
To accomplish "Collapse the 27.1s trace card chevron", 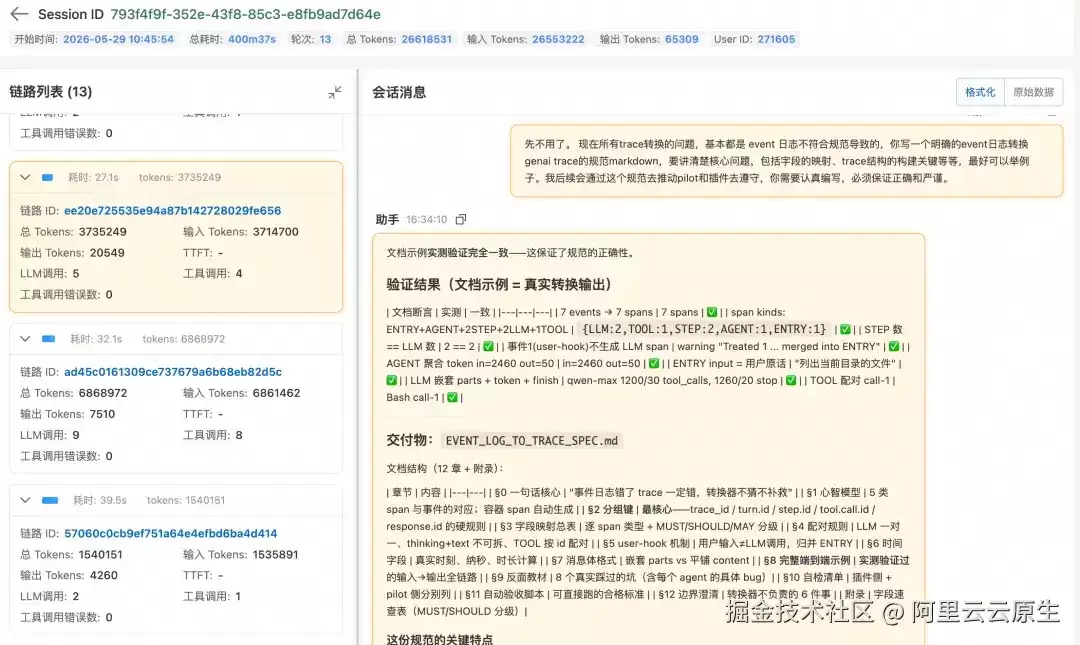I will (x=25, y=178).
